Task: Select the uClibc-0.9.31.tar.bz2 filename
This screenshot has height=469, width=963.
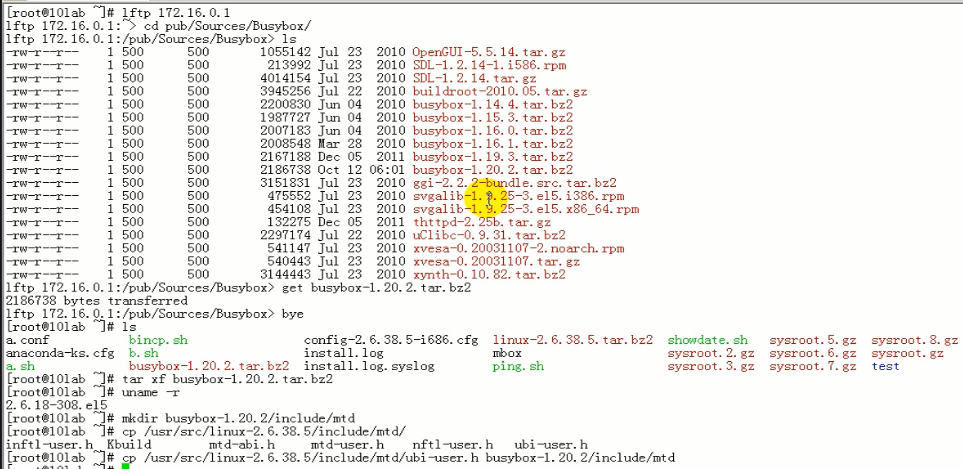Action: pos(489,235)
